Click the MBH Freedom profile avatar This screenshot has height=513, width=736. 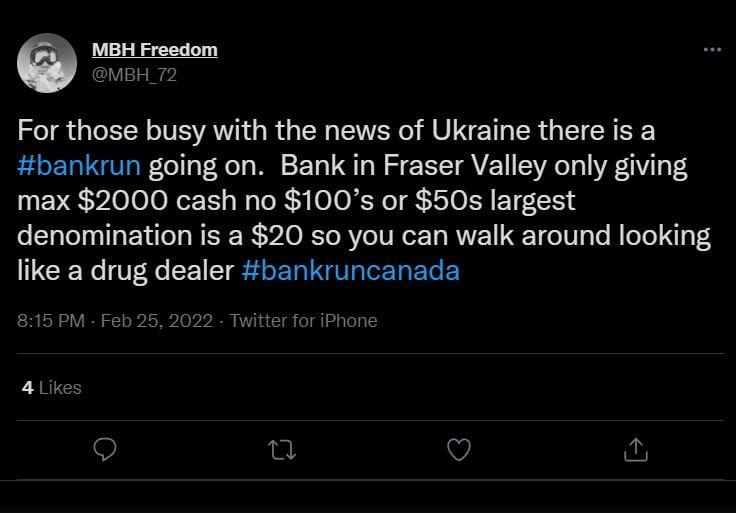coord(47,62)
